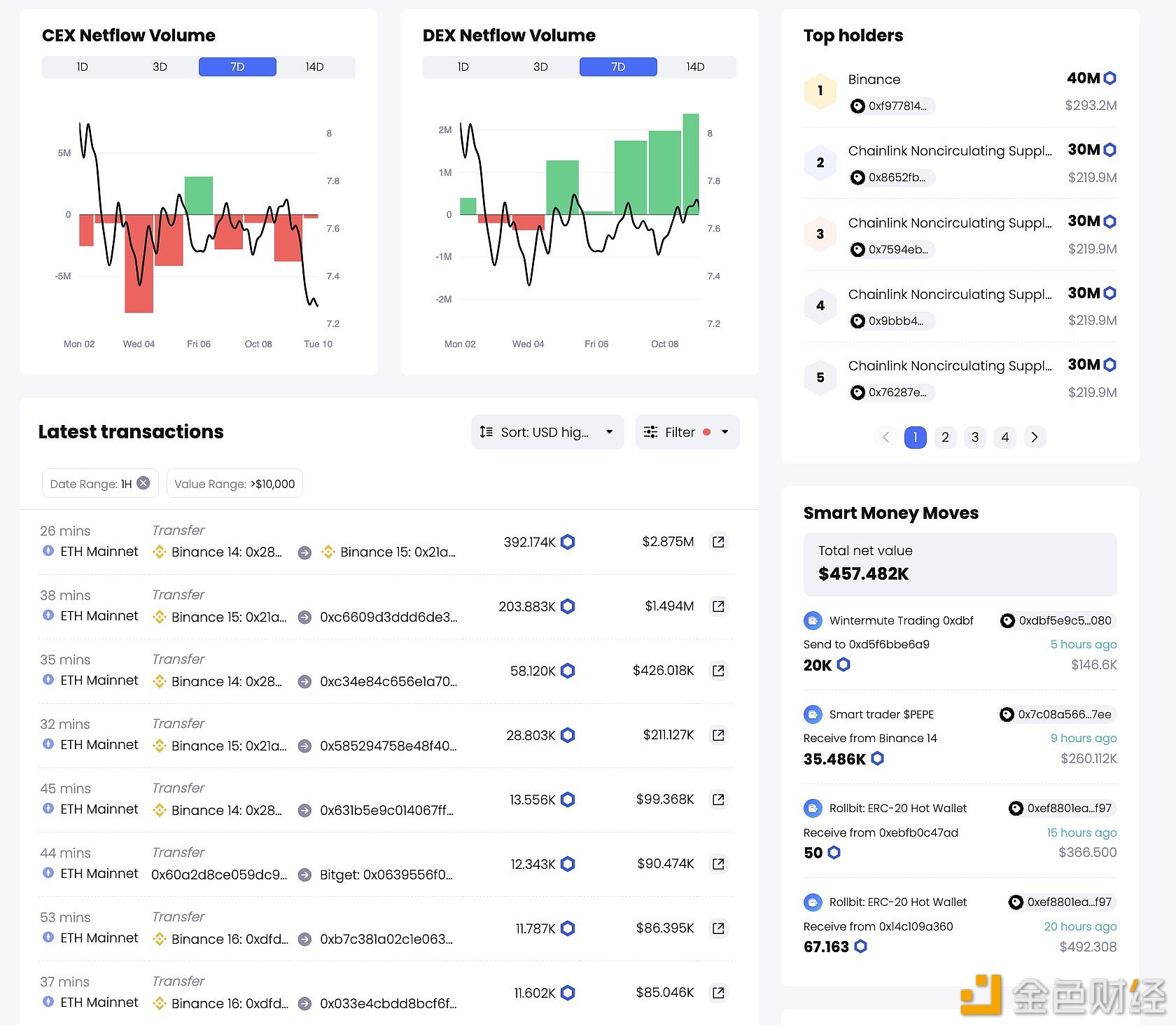Click the Chainlink icon next to Binance 40M
This screenshot has width=1176, height=1025.
tap(1109, 78)
